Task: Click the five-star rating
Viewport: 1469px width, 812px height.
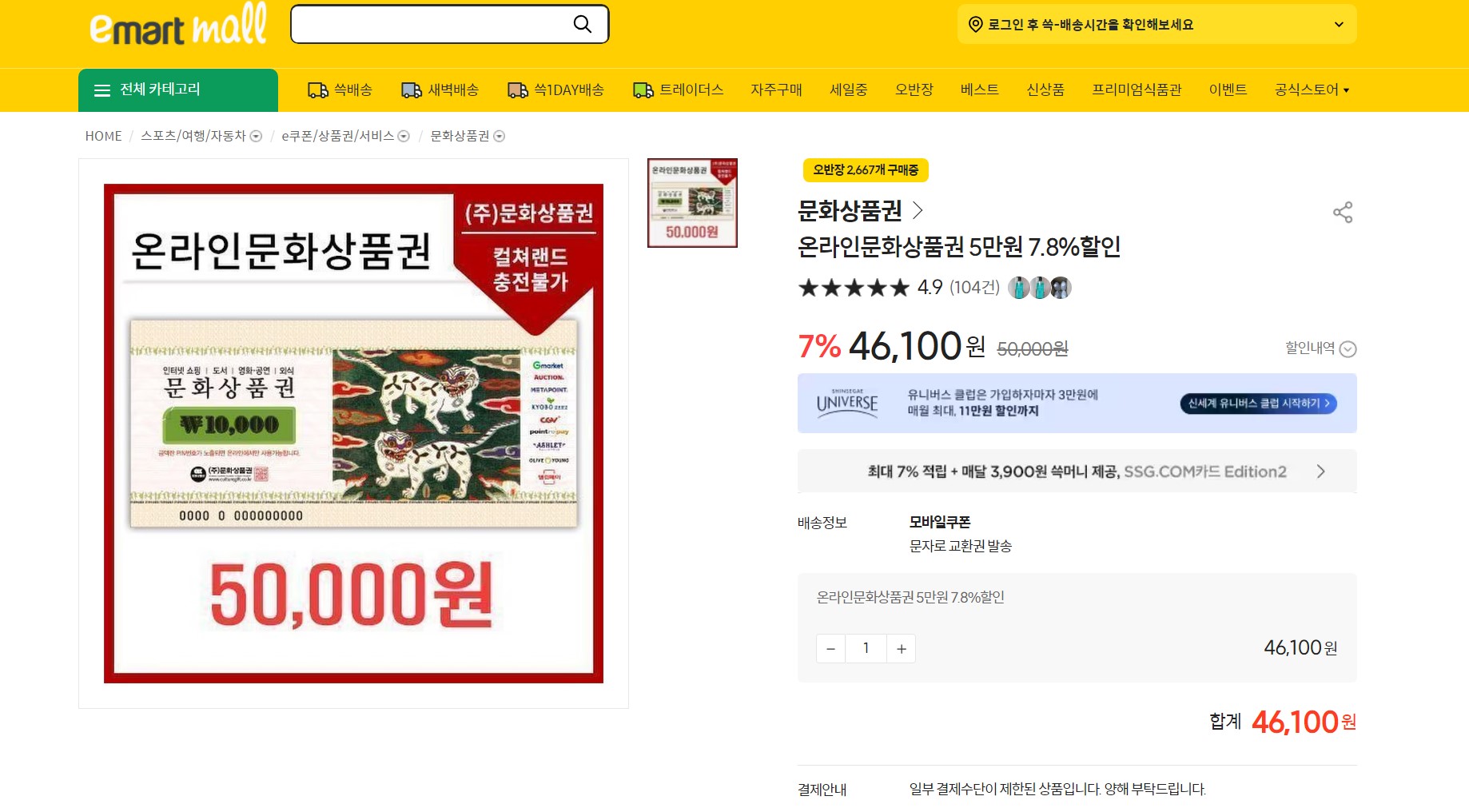Action: (x=854, y=288)
